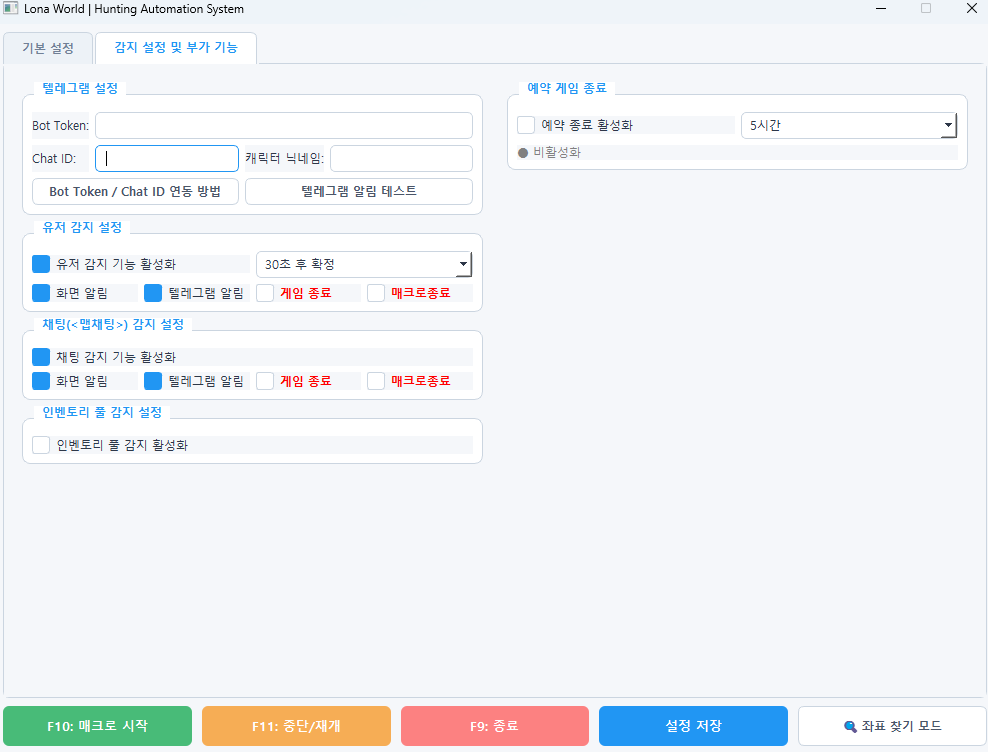Click F11: 중단/재개 orange button
This screenshot has width=988, height=752.
pyautogui.click(x=296, y=726)
